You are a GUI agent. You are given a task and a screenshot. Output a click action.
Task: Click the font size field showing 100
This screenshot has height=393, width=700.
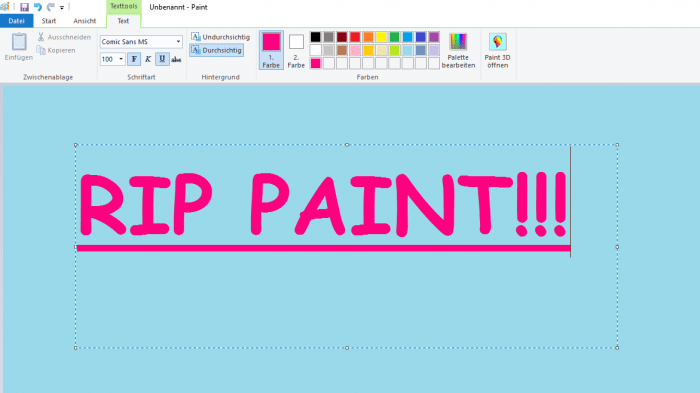point(108,59)
